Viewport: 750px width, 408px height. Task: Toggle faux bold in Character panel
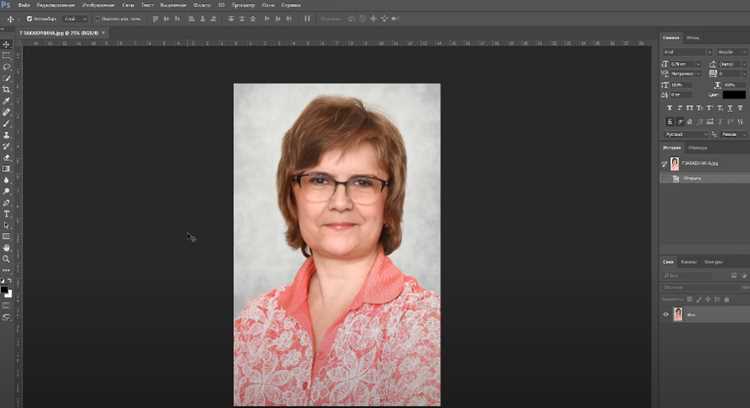pos(669,109)
